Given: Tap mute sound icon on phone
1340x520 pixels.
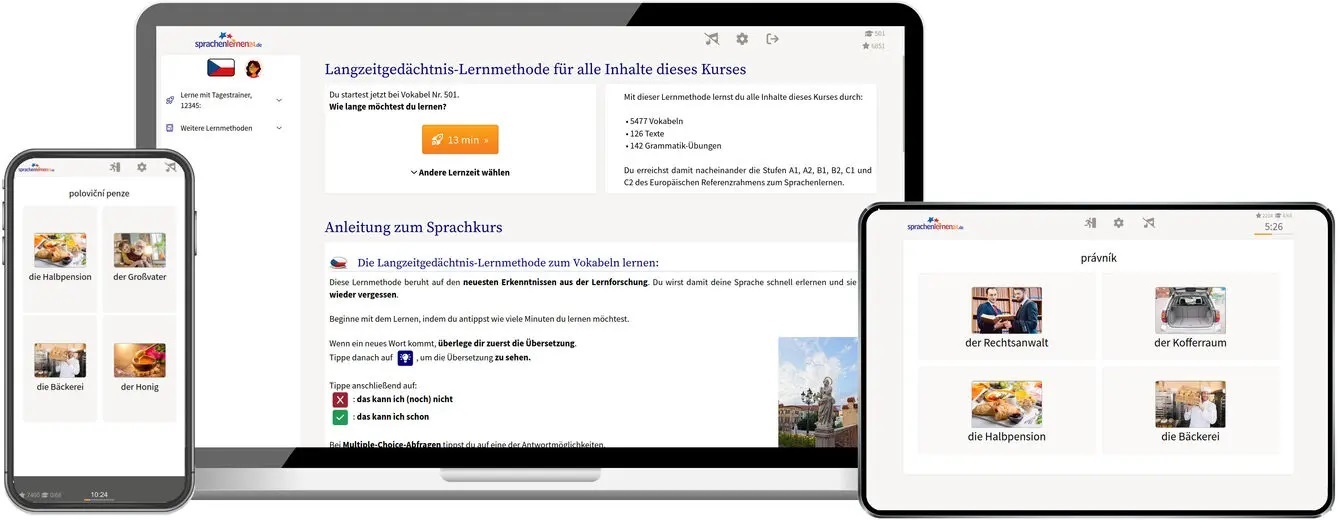Looking at the screenshot, I should [170, 168].
